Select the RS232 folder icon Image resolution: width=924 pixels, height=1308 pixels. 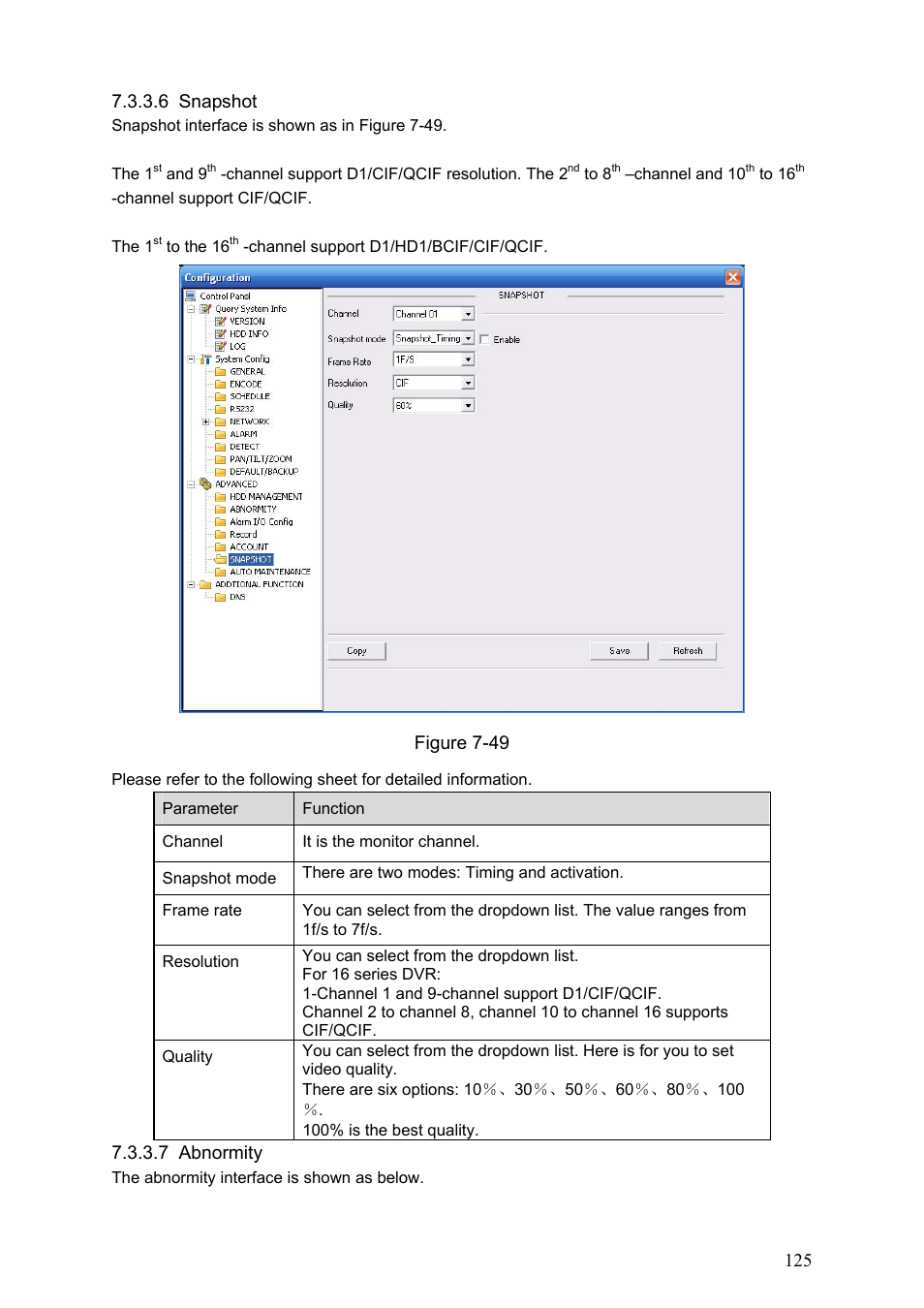[x=220, y=410]
